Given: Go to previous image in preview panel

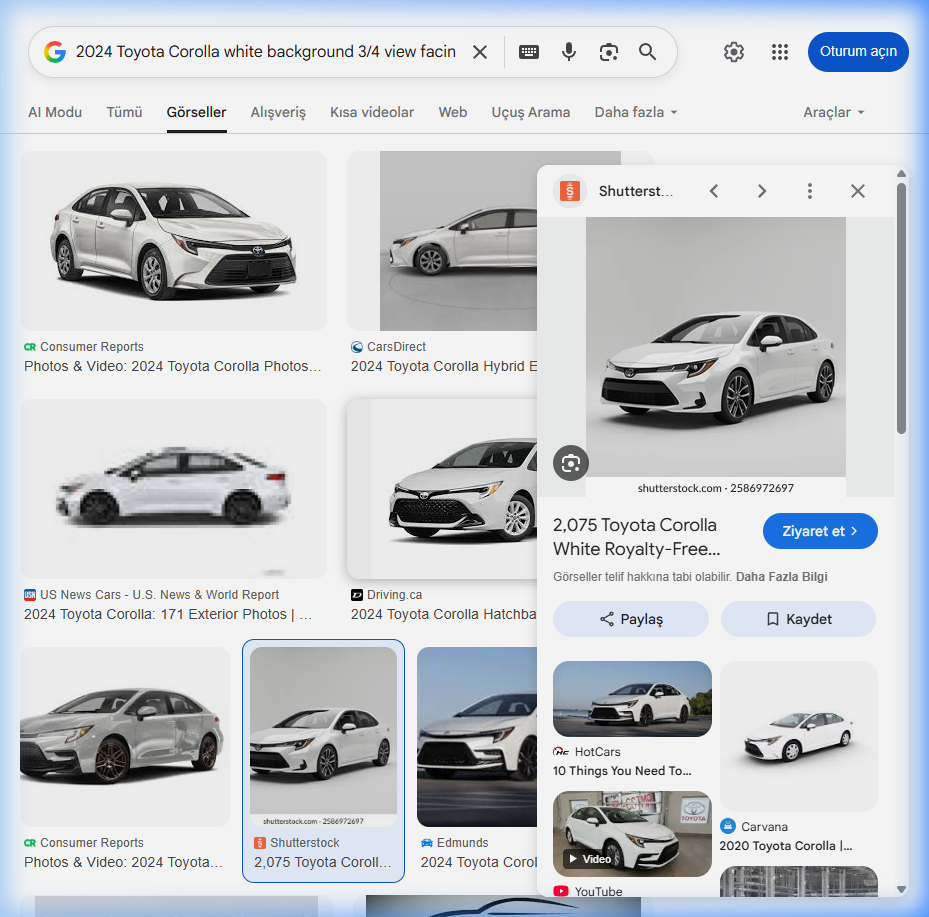Looking at the screenshot, I should tap(714, 191).
